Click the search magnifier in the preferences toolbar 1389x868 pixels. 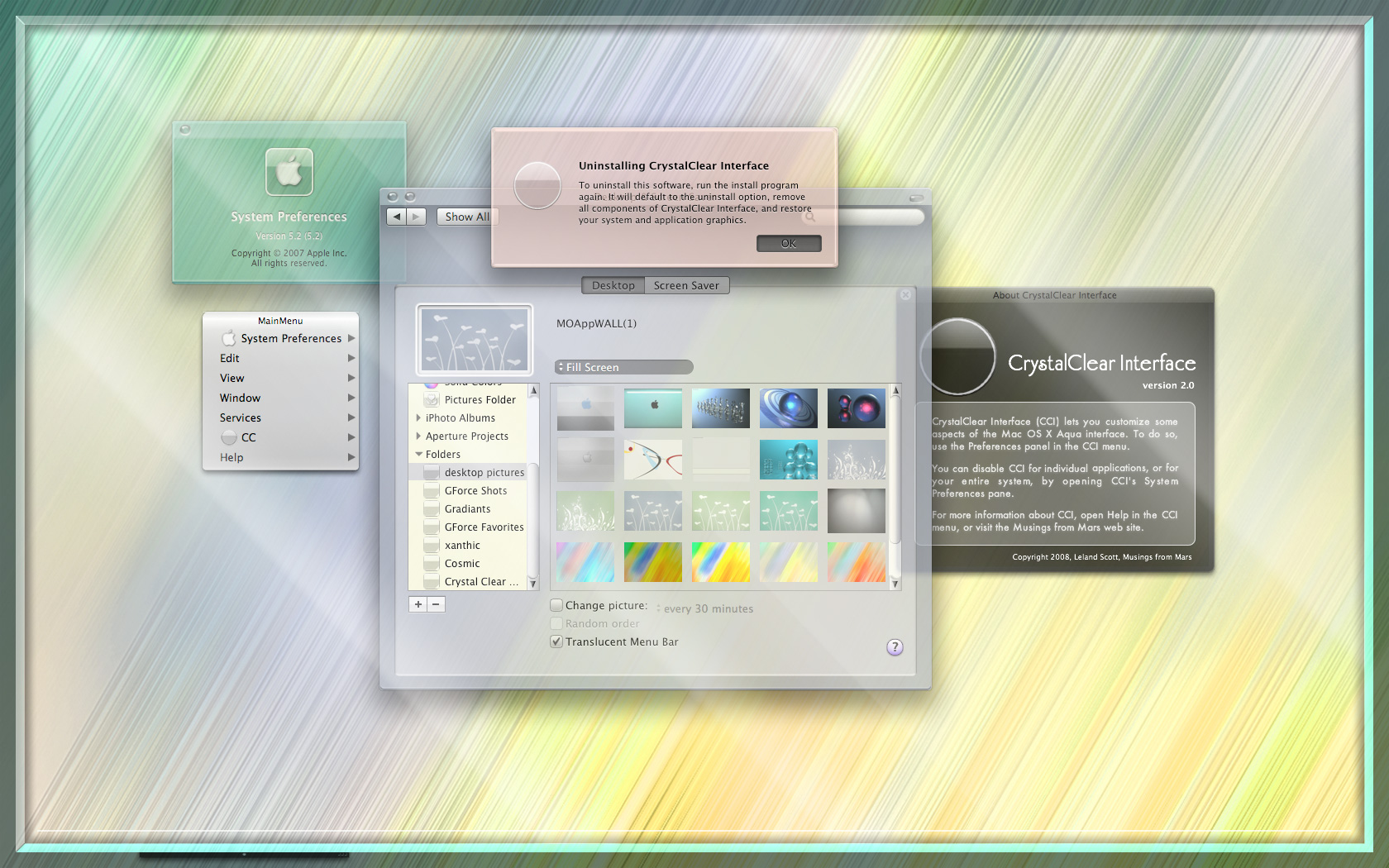pyautogui.click(x=809, y=217)
